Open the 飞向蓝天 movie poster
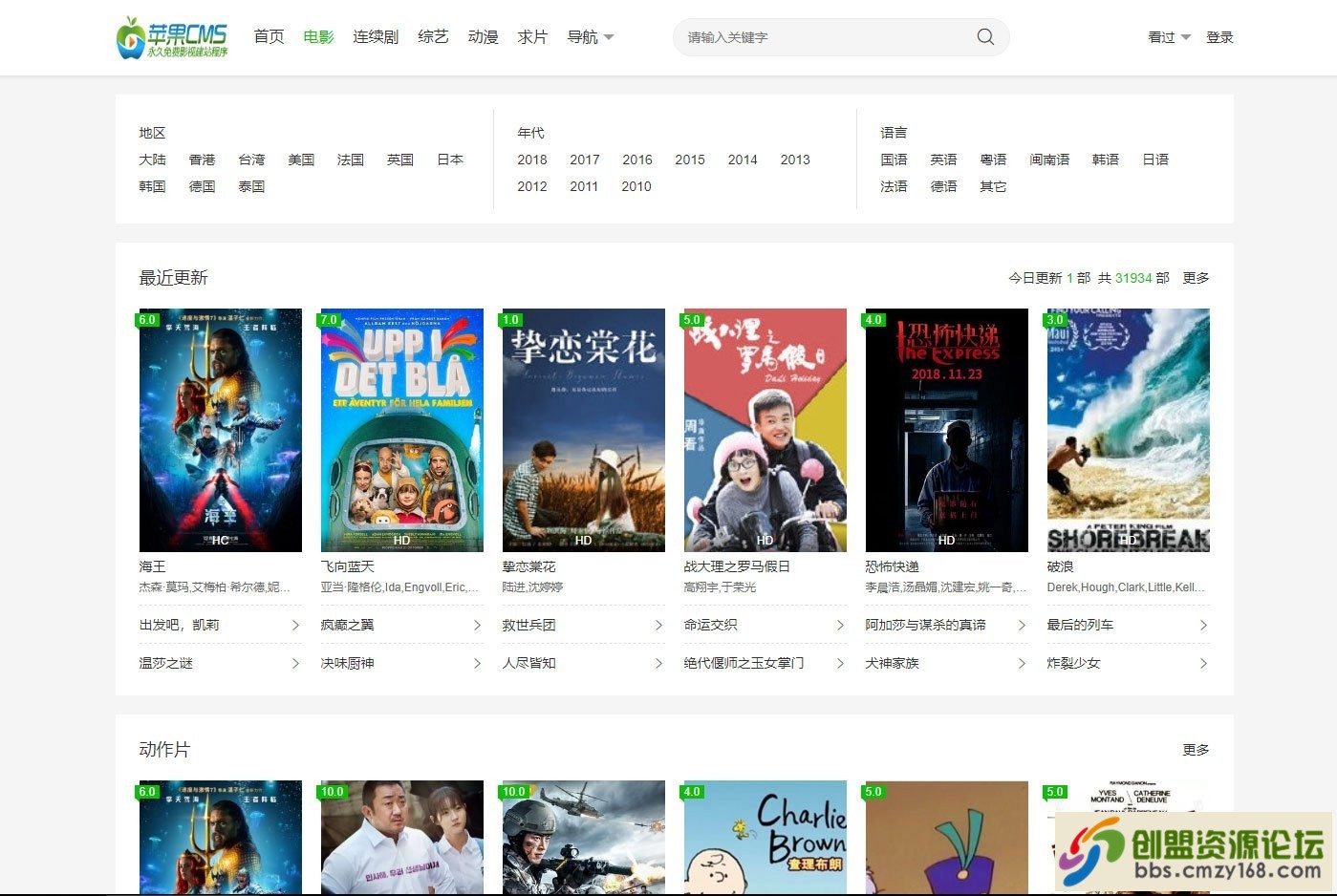Screen dimensions: 1337x896 click(402, 430)
